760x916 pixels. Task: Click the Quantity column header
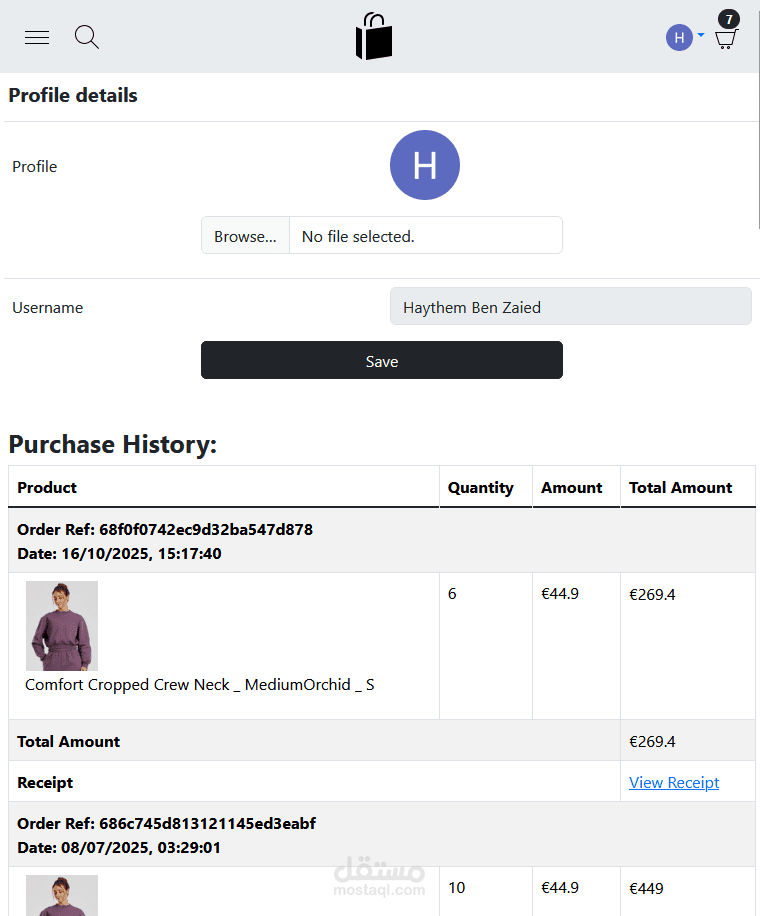pos(480,487)
